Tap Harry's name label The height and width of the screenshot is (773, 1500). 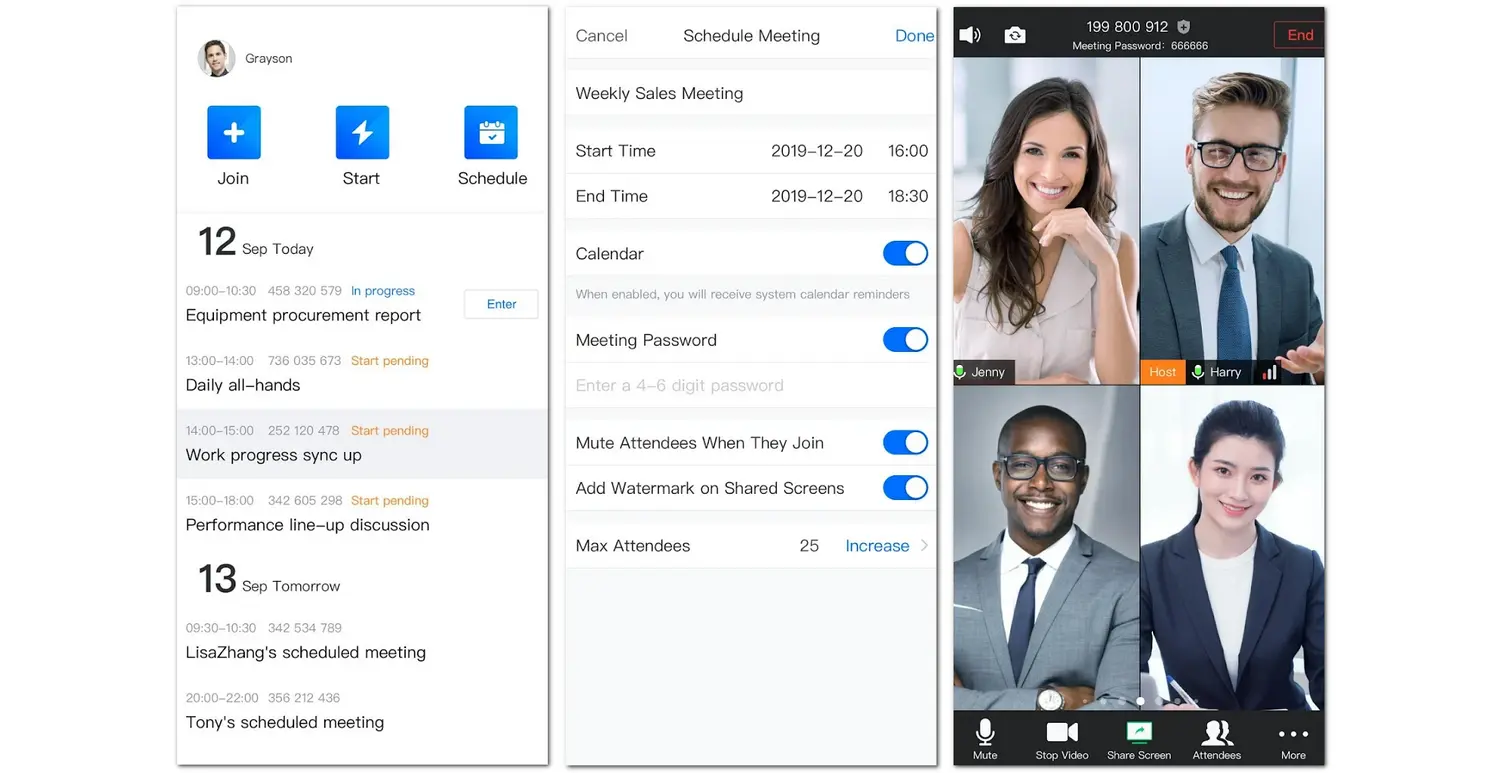(x=1225, y=372)
